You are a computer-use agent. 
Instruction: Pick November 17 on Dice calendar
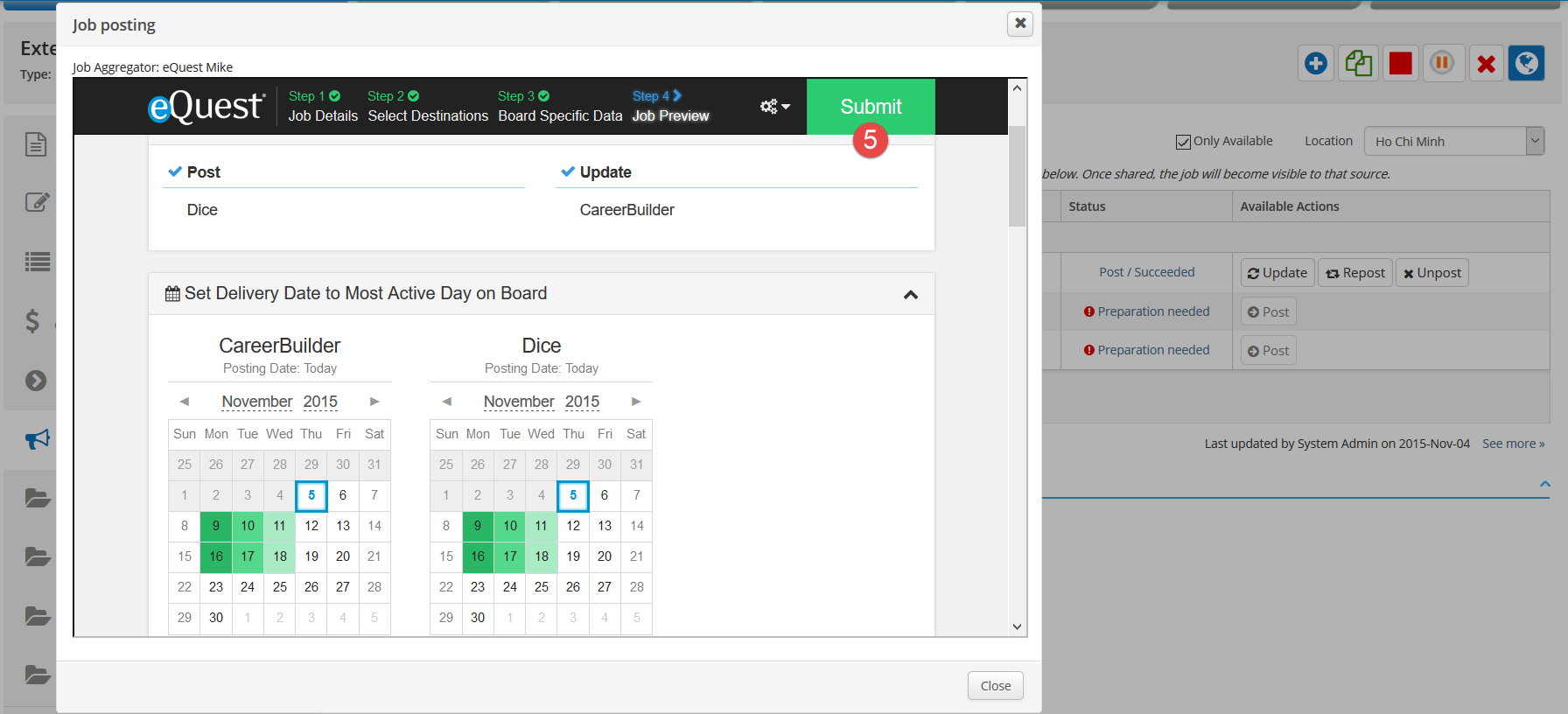[510, 556]
